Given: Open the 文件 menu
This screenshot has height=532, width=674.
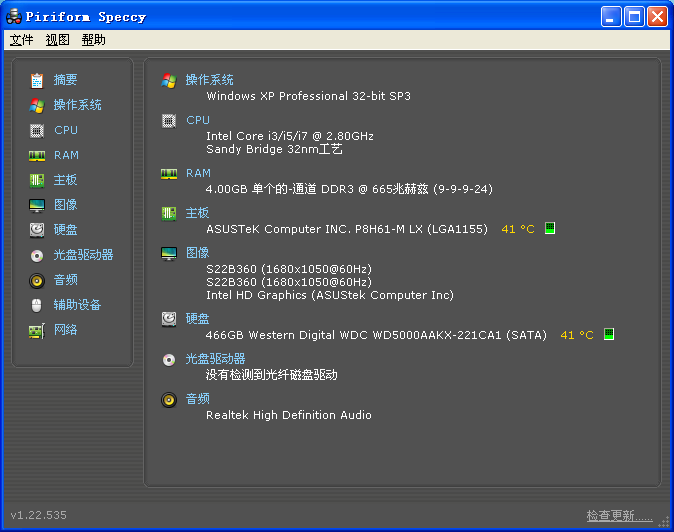Looking at the screenshot, I should [22, 40].
